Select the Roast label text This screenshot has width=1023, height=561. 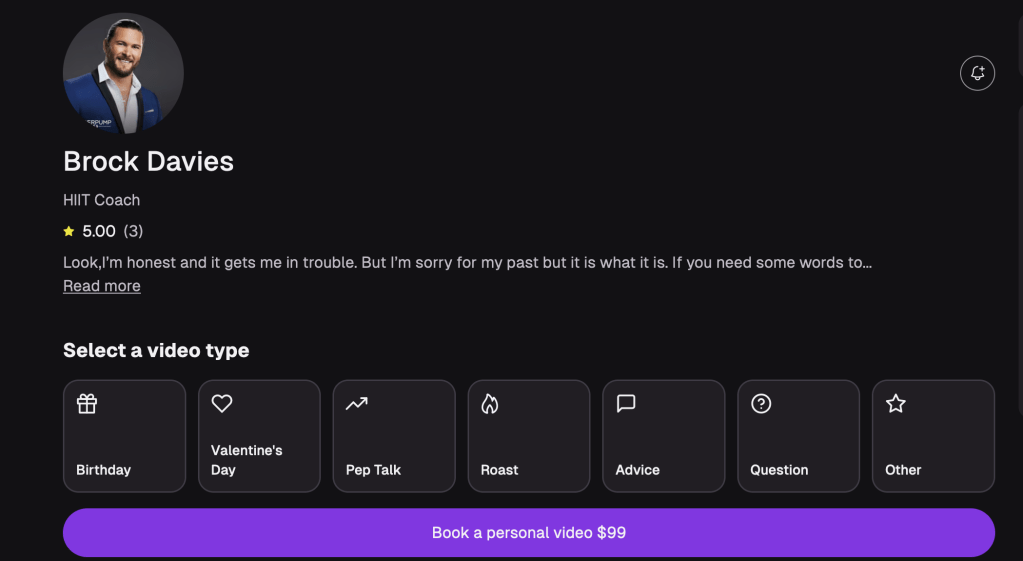coord(499,470)
